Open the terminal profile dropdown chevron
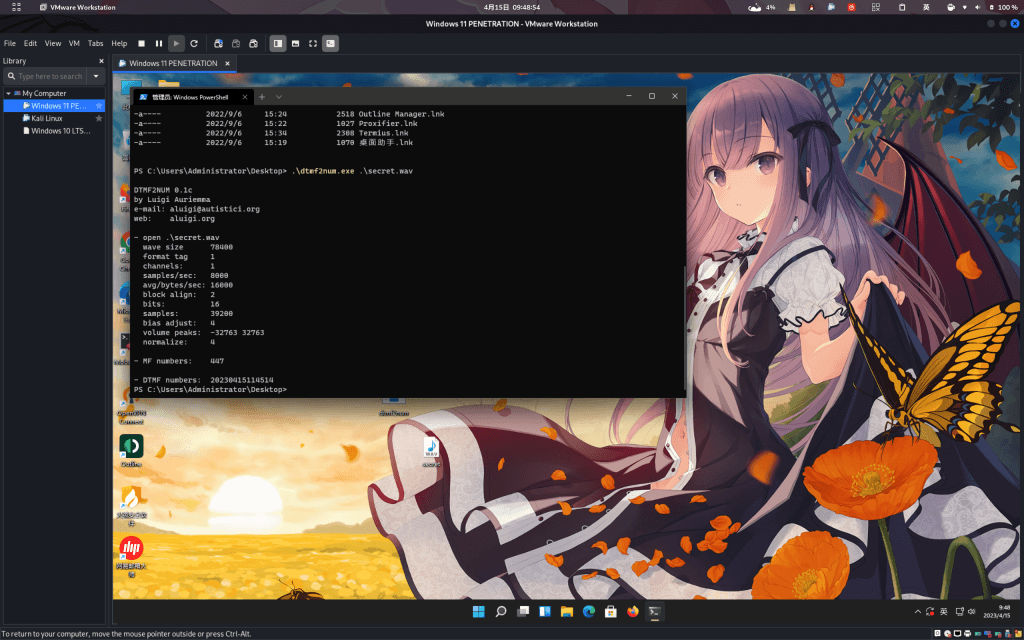The width and height of the screenshot is (1024, 640). click(279, 97)
